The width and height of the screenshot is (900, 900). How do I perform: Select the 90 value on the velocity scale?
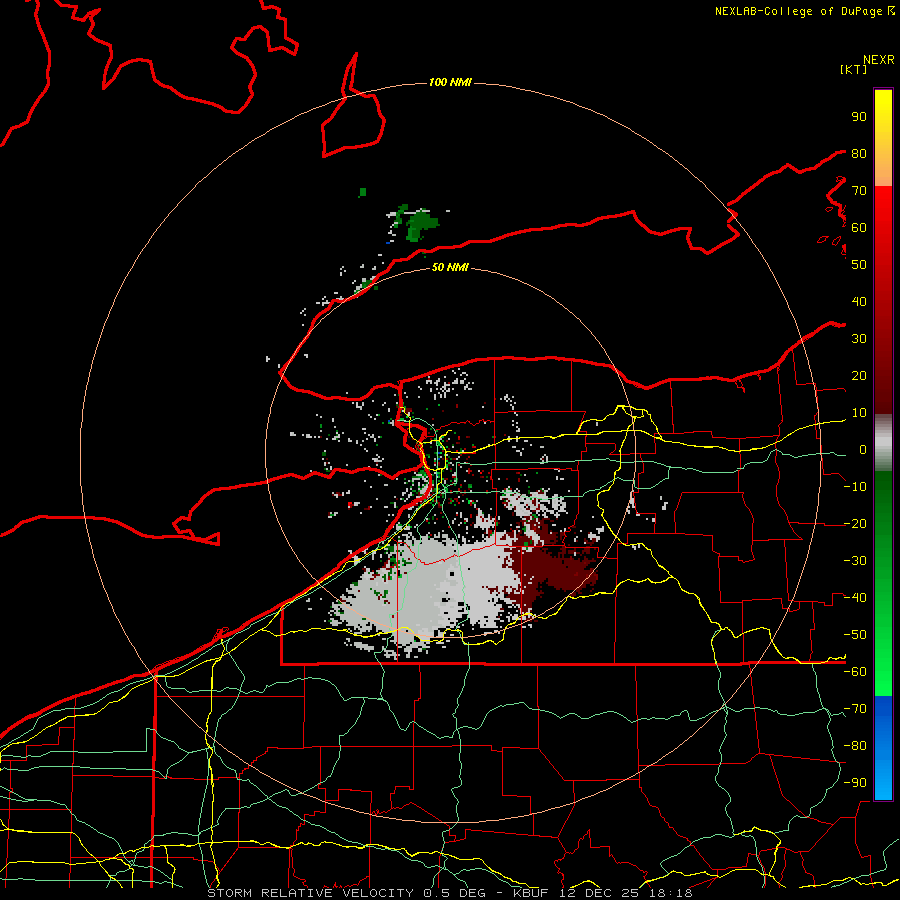pos(859,117)
